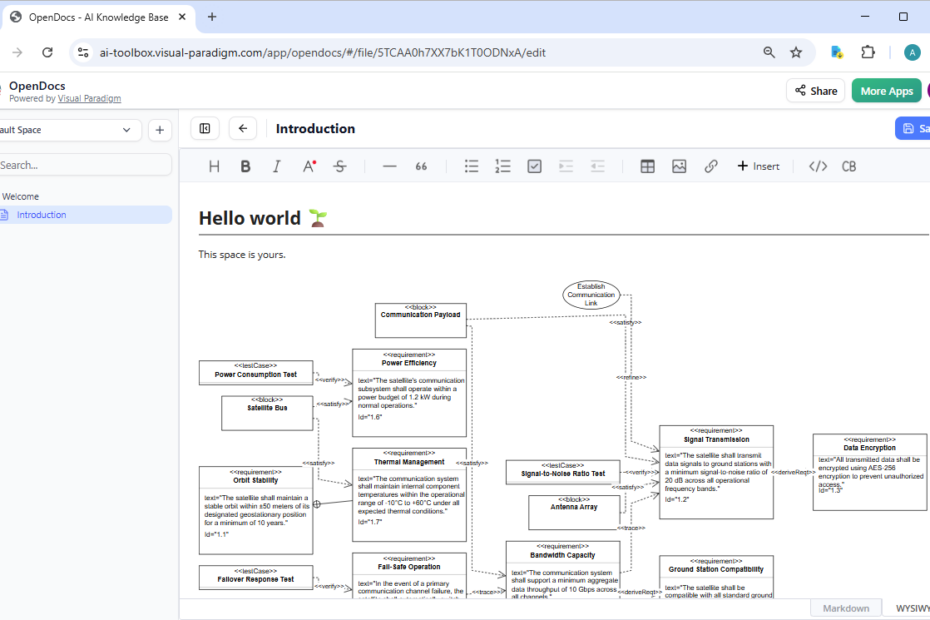
Task: Open the text color tool
Action: [309, 166]
